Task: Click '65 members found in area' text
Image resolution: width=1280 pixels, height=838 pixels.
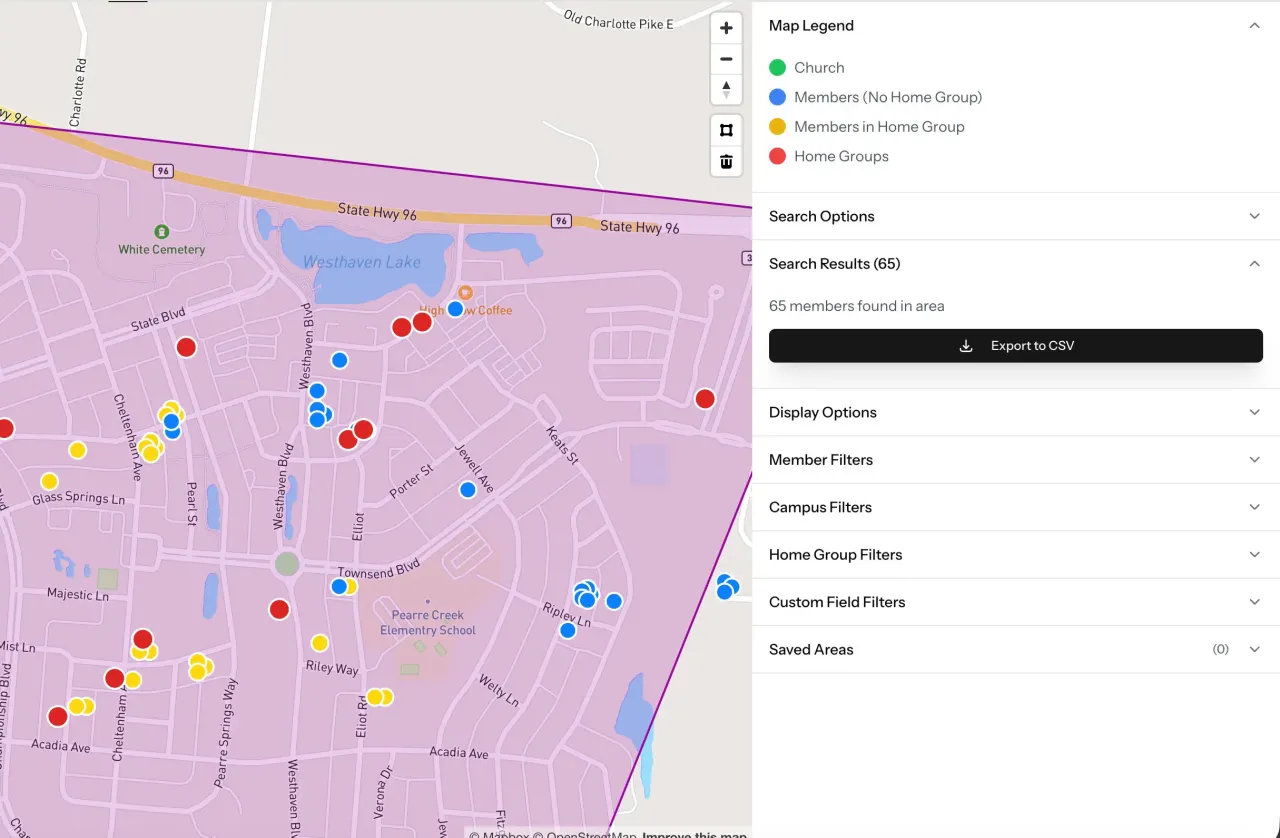Action: click(857, 306)
